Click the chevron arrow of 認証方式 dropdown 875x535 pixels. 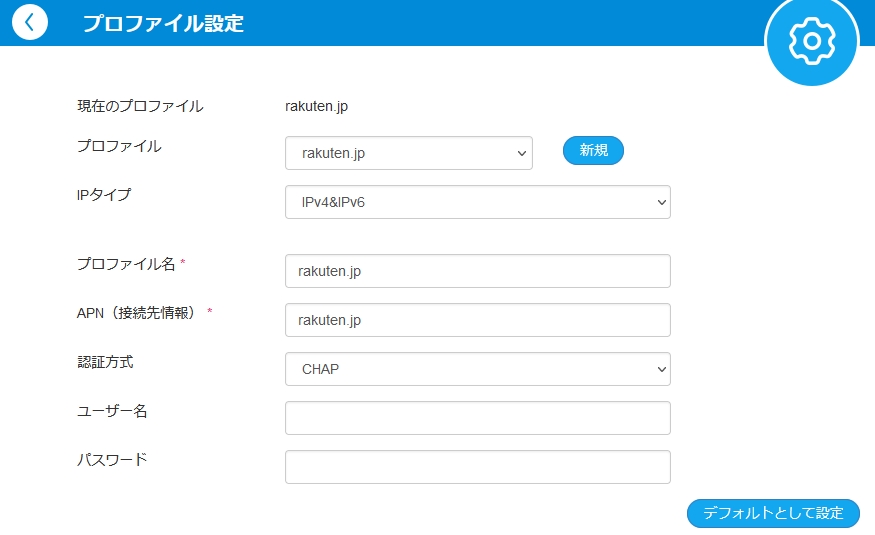point(662,369)
